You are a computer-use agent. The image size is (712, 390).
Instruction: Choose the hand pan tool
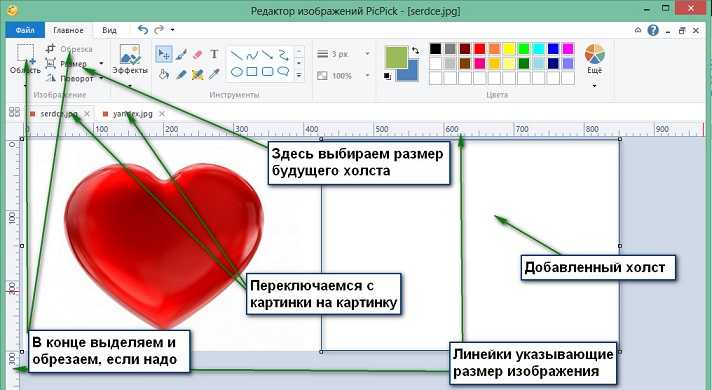click(x=163, y=74)
